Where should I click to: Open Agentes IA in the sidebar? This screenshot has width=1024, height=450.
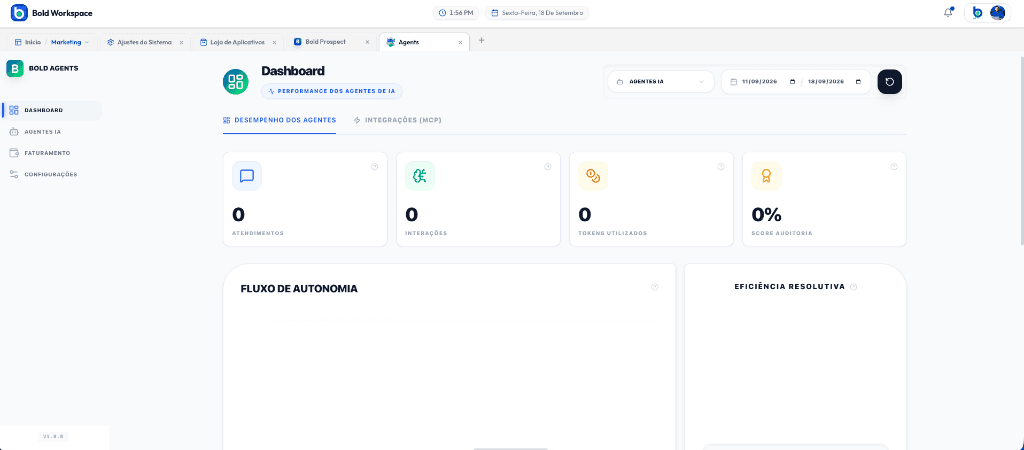click(x=52, y=132)
